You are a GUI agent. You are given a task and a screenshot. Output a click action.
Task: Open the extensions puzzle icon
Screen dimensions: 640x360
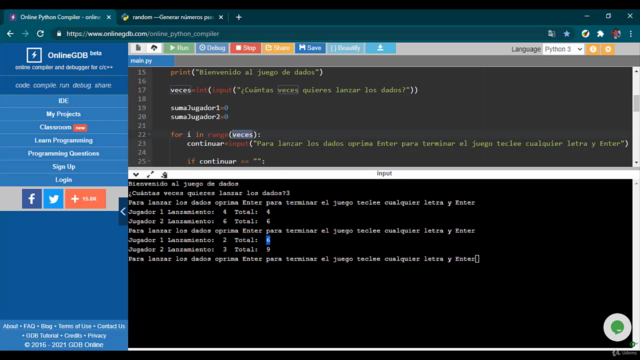tap(600, 34)
